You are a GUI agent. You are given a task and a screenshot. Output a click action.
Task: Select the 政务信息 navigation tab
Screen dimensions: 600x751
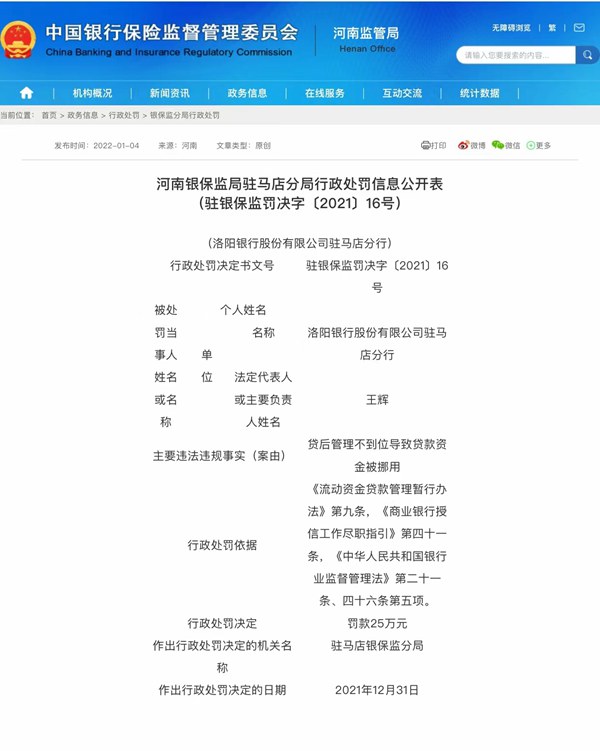click(247, 93)
